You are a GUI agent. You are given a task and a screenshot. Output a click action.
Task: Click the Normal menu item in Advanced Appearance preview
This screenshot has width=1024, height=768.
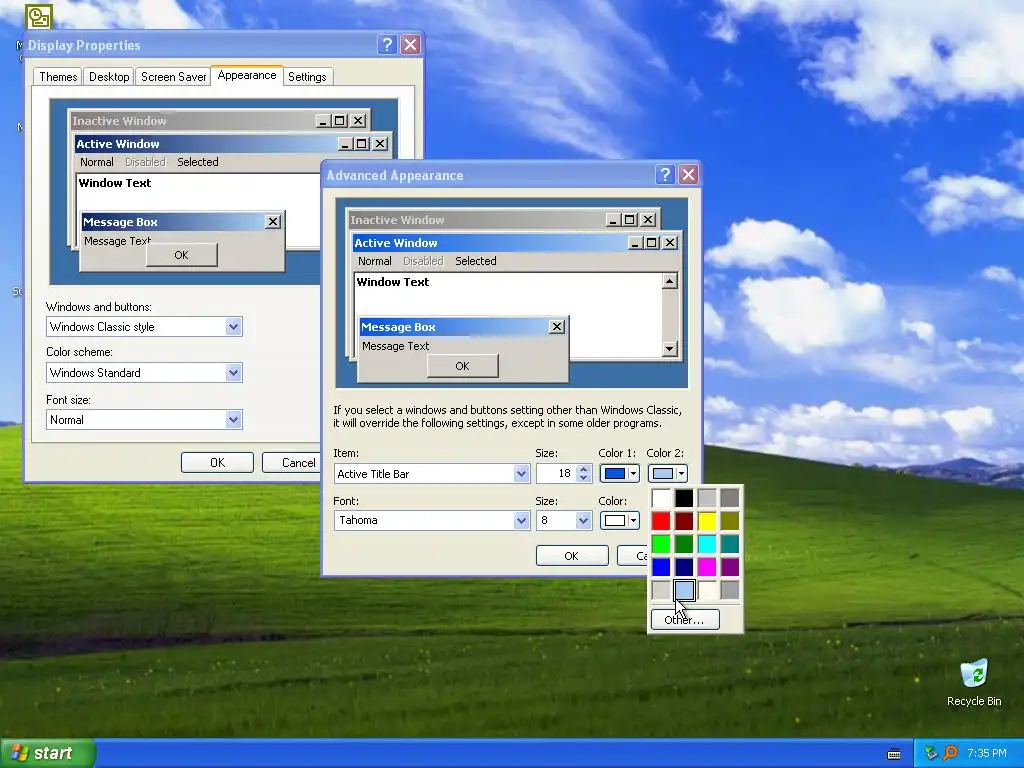(374, 261)
